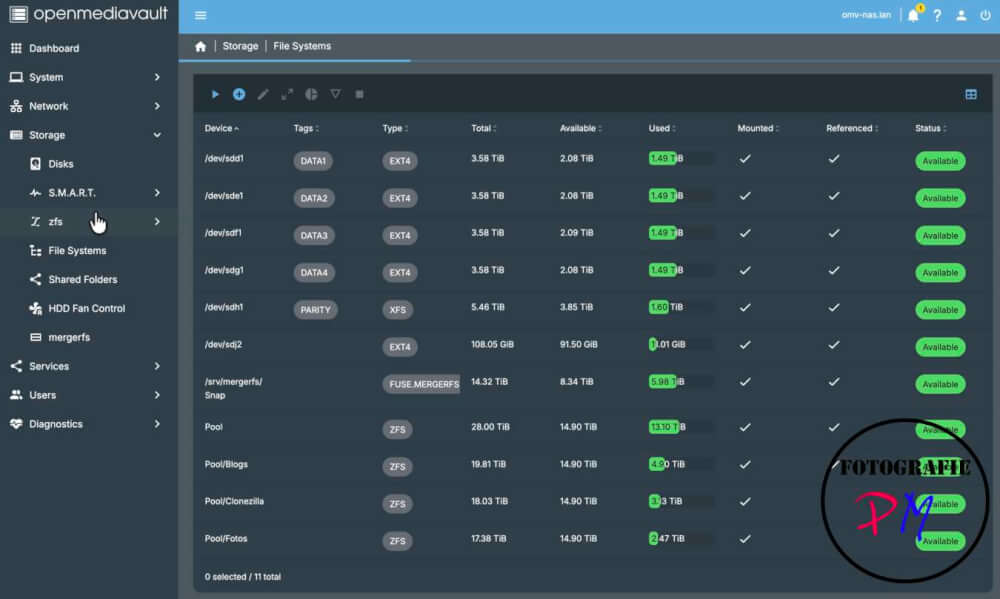
Task: Sort table by Total column header
Action: click(x=481, y=128)
